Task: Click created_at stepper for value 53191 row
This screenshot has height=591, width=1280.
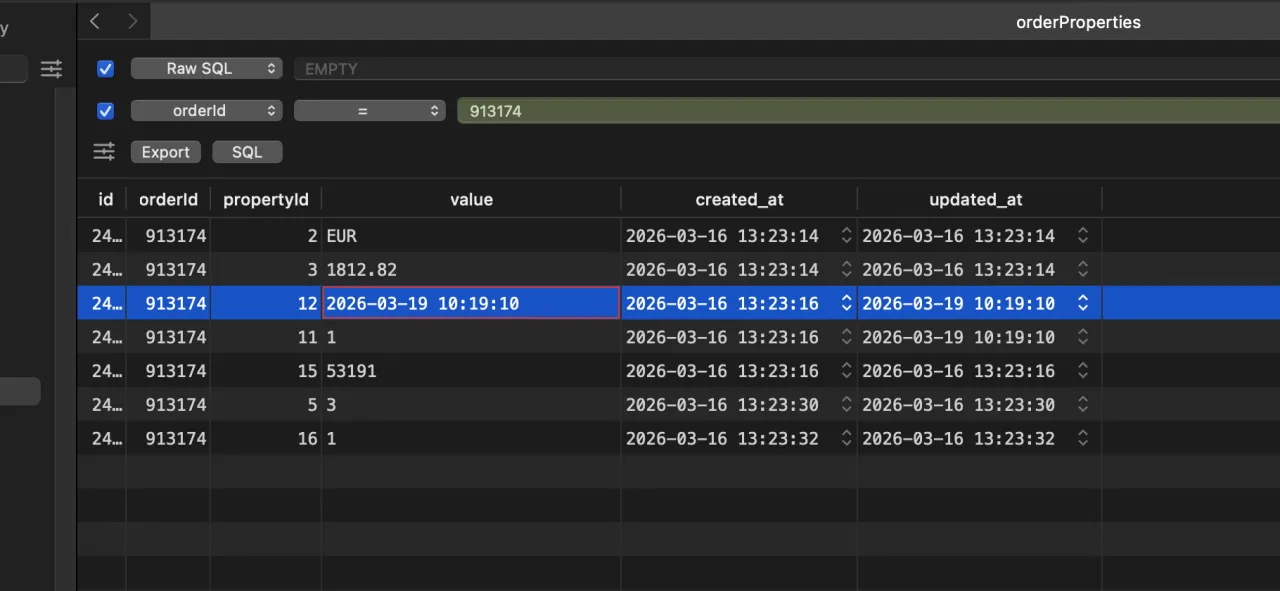Action: click(x=846, y=371)
